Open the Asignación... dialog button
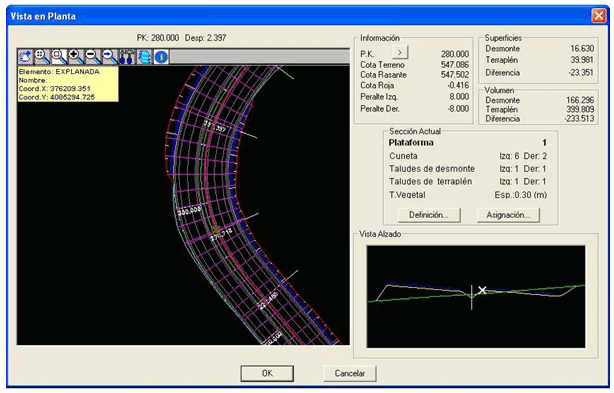This screenshot has height=393, width=614. [x=508, y=215]
